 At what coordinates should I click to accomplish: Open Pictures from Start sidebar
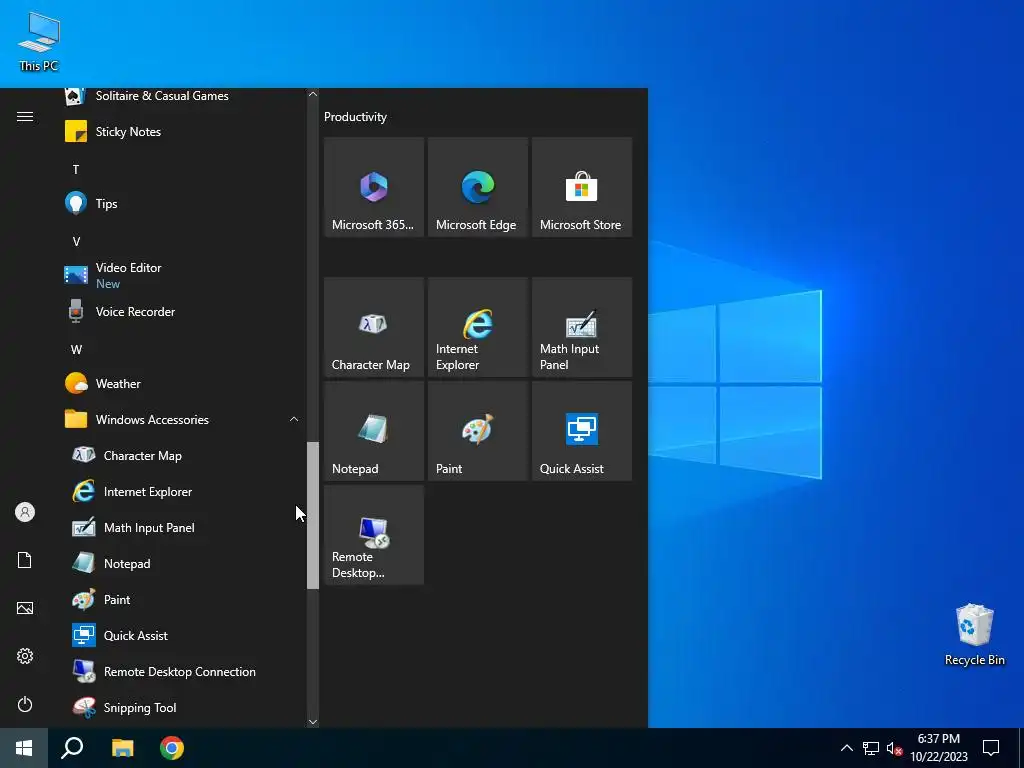coord(25,608)
